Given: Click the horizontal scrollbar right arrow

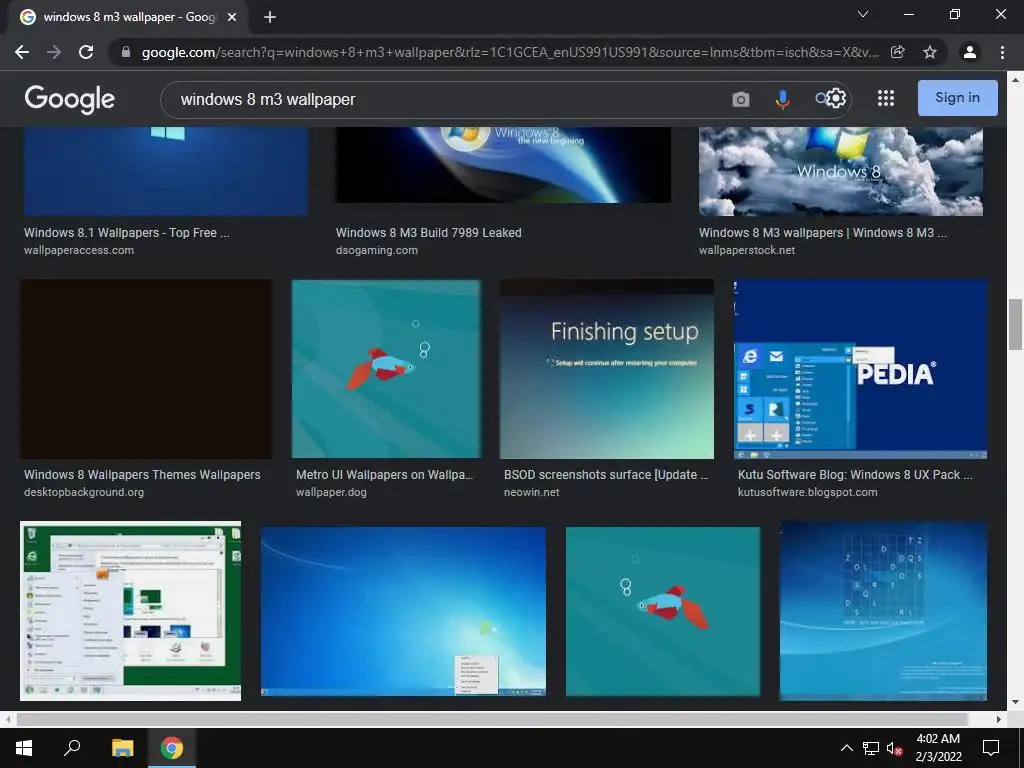Looking at the screenshot, I should click(x=999, y=719).
